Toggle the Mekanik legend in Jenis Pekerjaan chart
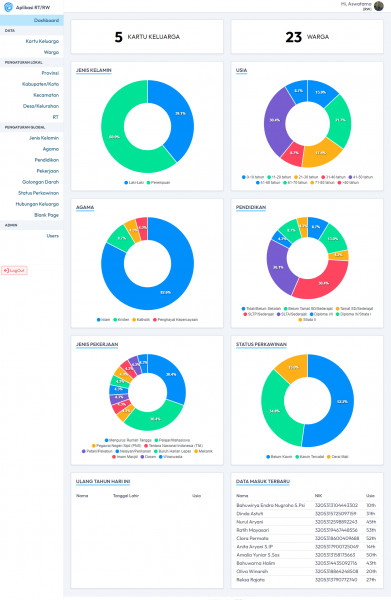Screen dimensions: 391x600 click(x=203, y=451)
